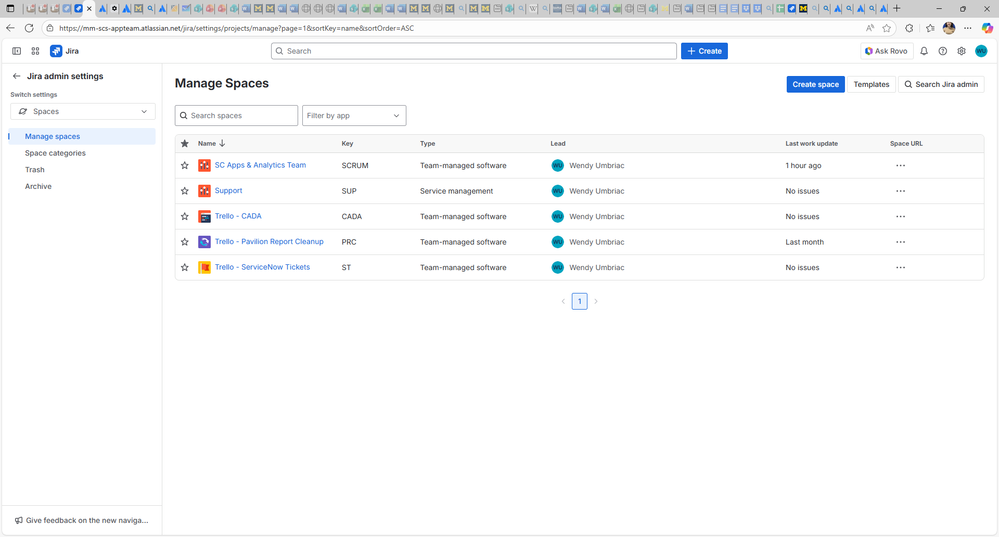999x537 pixels.
Task: Open the user profile avatar in Jira header
Action: point(981,51)
